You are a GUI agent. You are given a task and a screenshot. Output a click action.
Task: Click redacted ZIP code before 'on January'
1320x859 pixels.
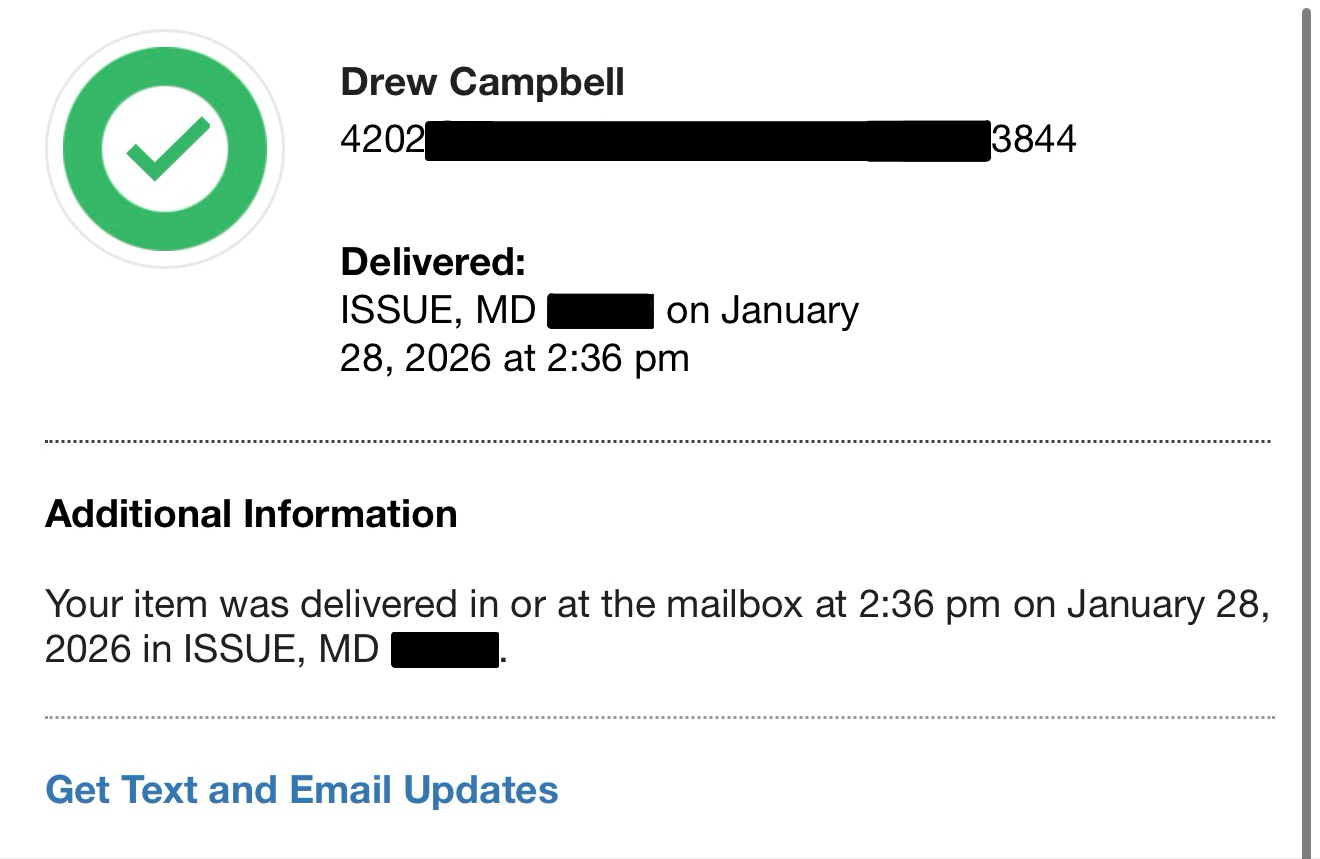pyautogui.click(x=600, y=311)
